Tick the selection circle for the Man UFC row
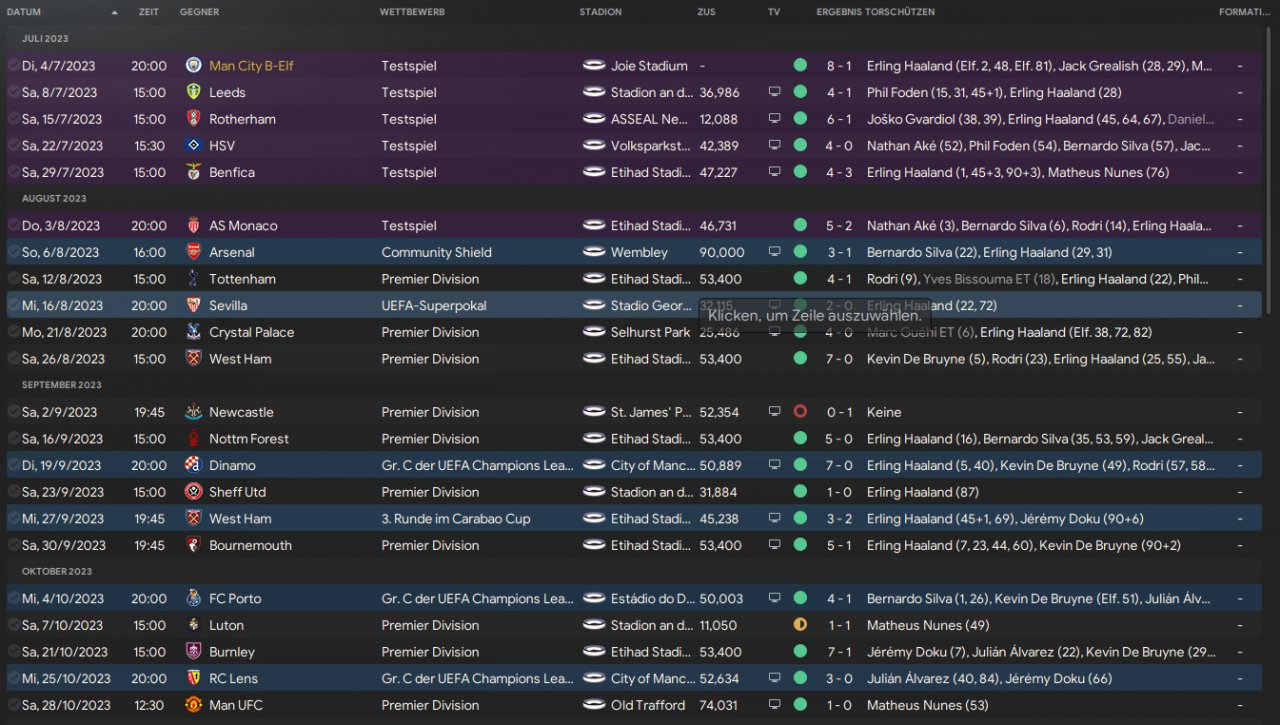Image resolution: width=1280 pixels, height=725 pixels. click(13, 705)
